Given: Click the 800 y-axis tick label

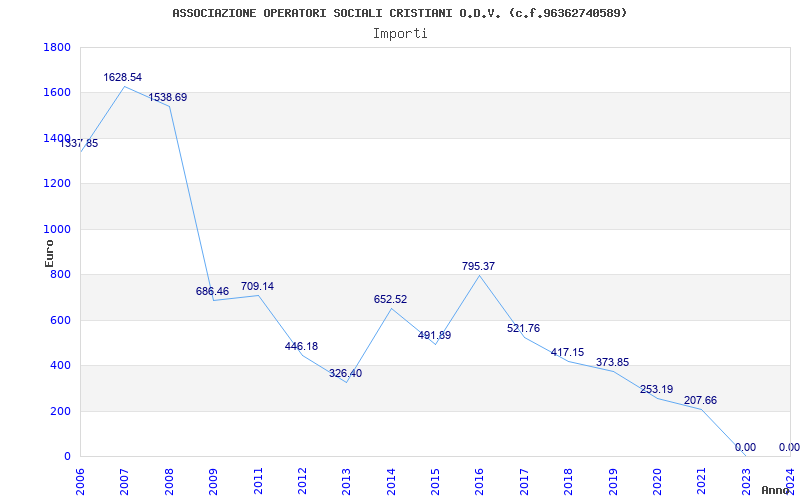Looking at the screenshot, I should pos(60,275).
